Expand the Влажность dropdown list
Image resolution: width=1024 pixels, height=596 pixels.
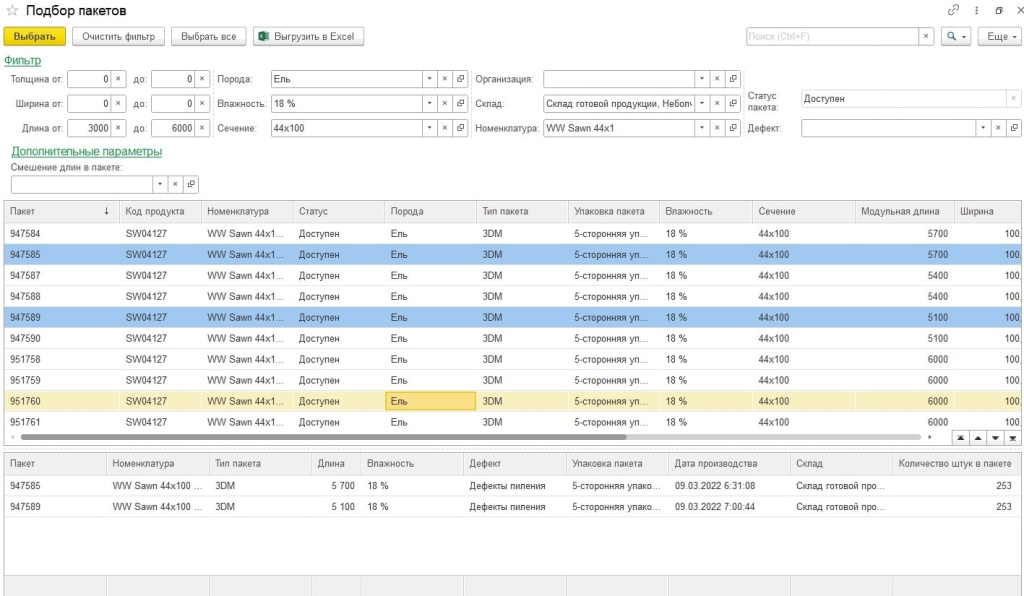pos(429,104)
